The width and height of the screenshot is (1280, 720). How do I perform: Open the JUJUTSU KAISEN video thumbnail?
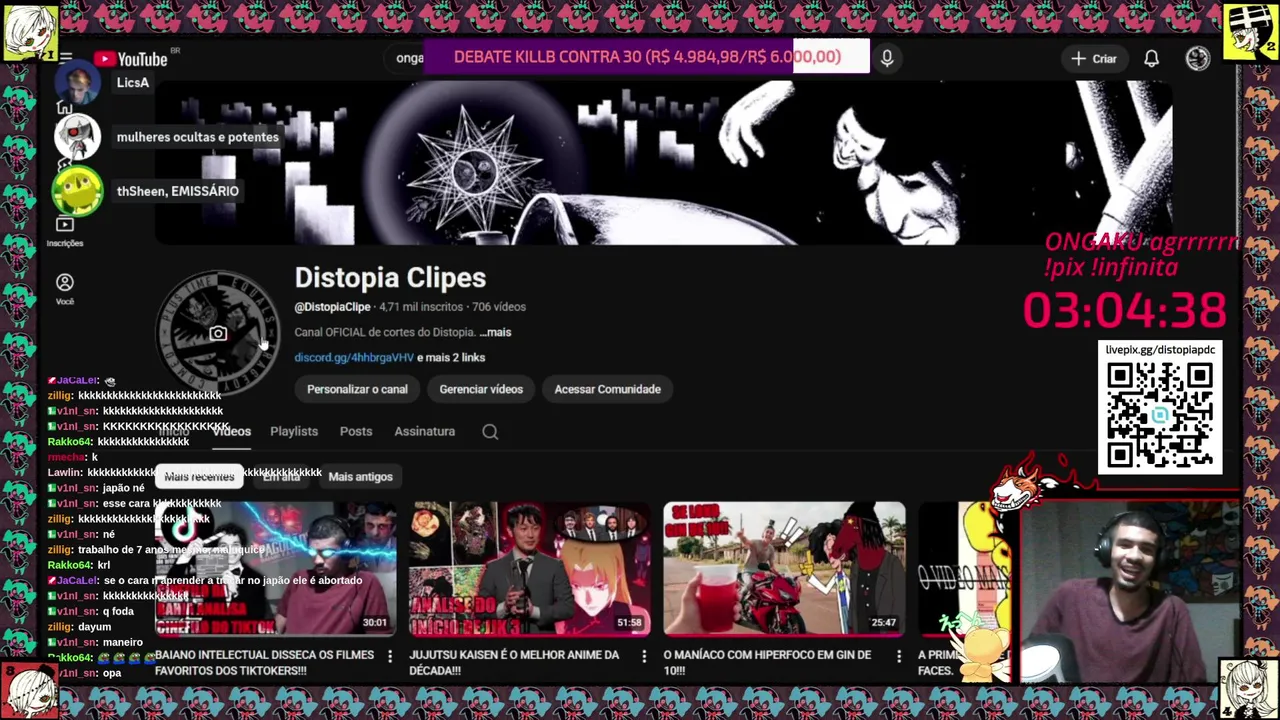coord(530,569)
